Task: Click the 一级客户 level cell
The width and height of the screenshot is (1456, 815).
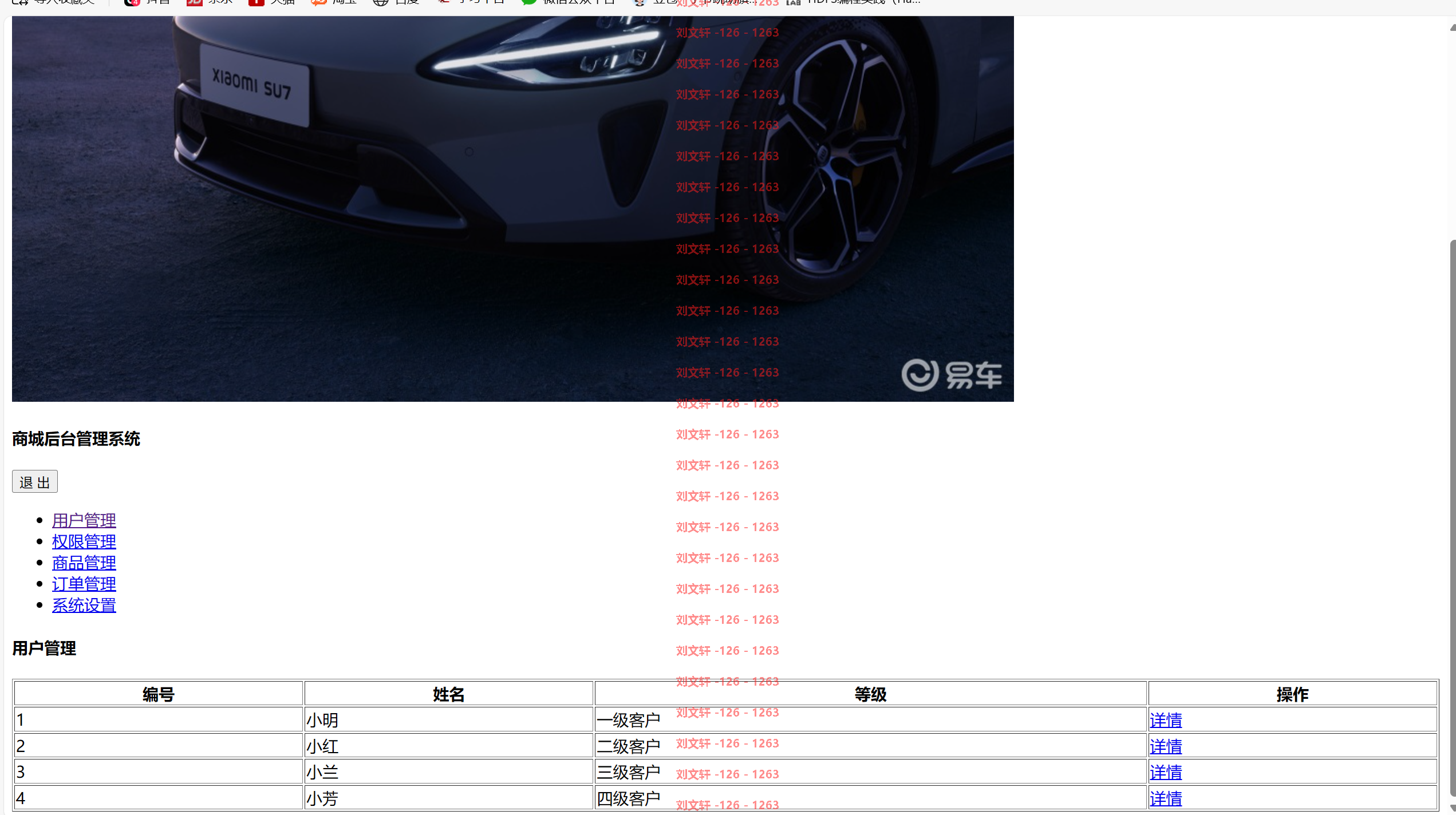Action: point(871,719)
